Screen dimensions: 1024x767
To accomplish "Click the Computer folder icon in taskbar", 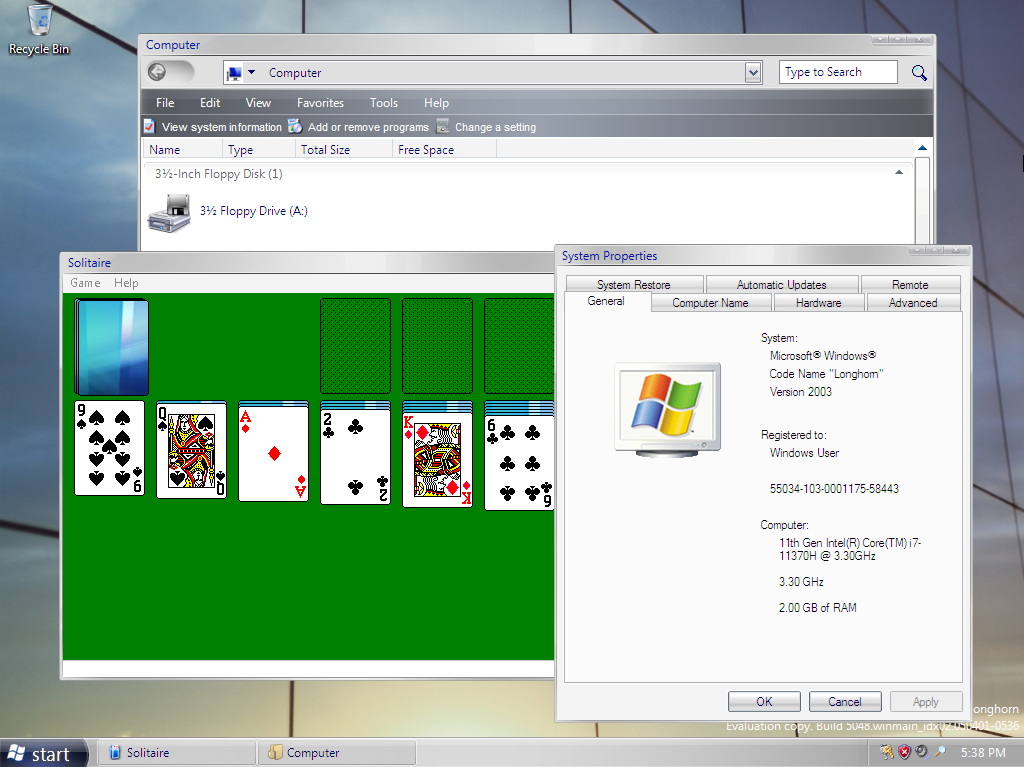I will 275,752.
